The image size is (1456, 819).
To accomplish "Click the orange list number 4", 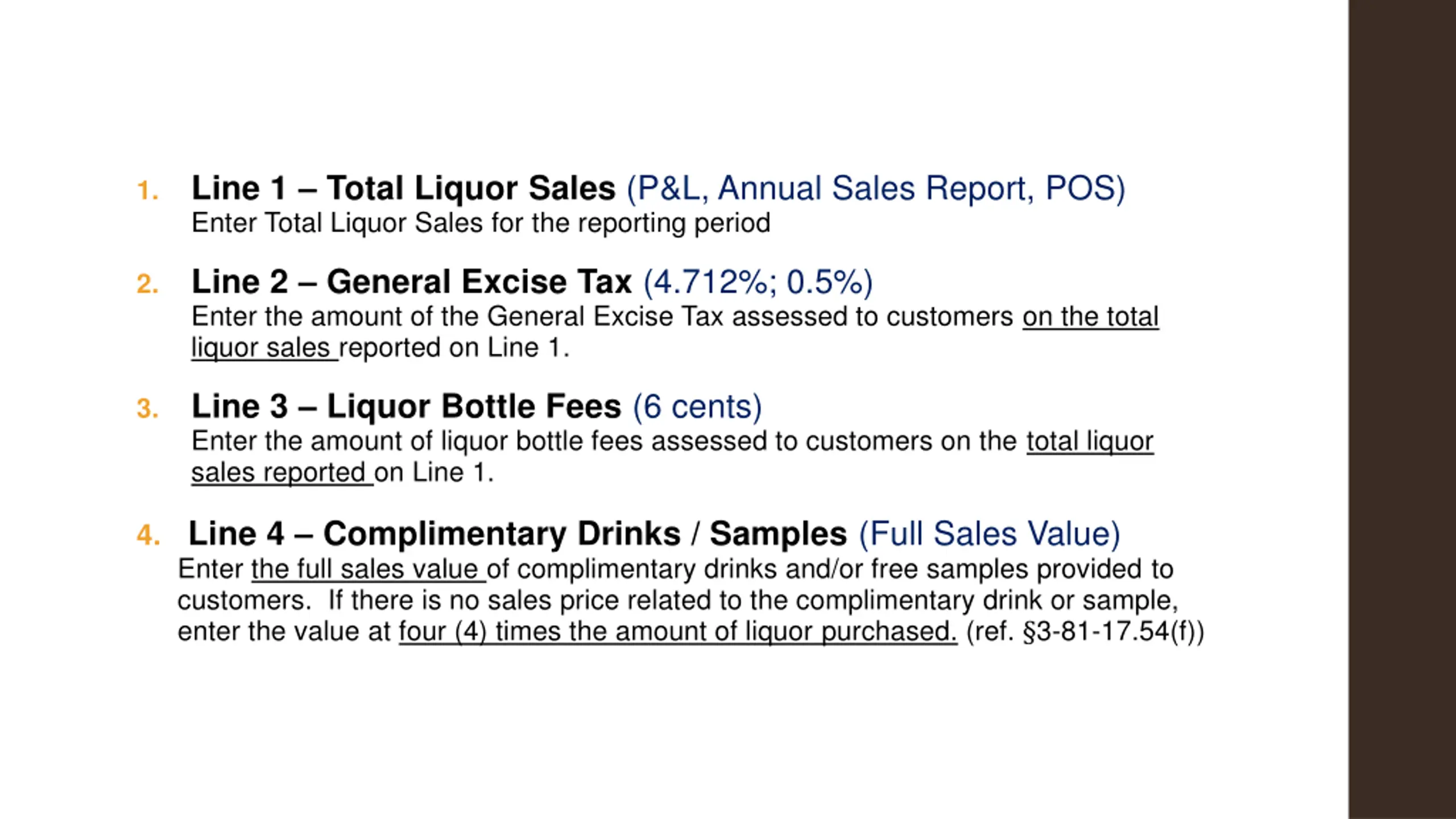I will 148,535.
